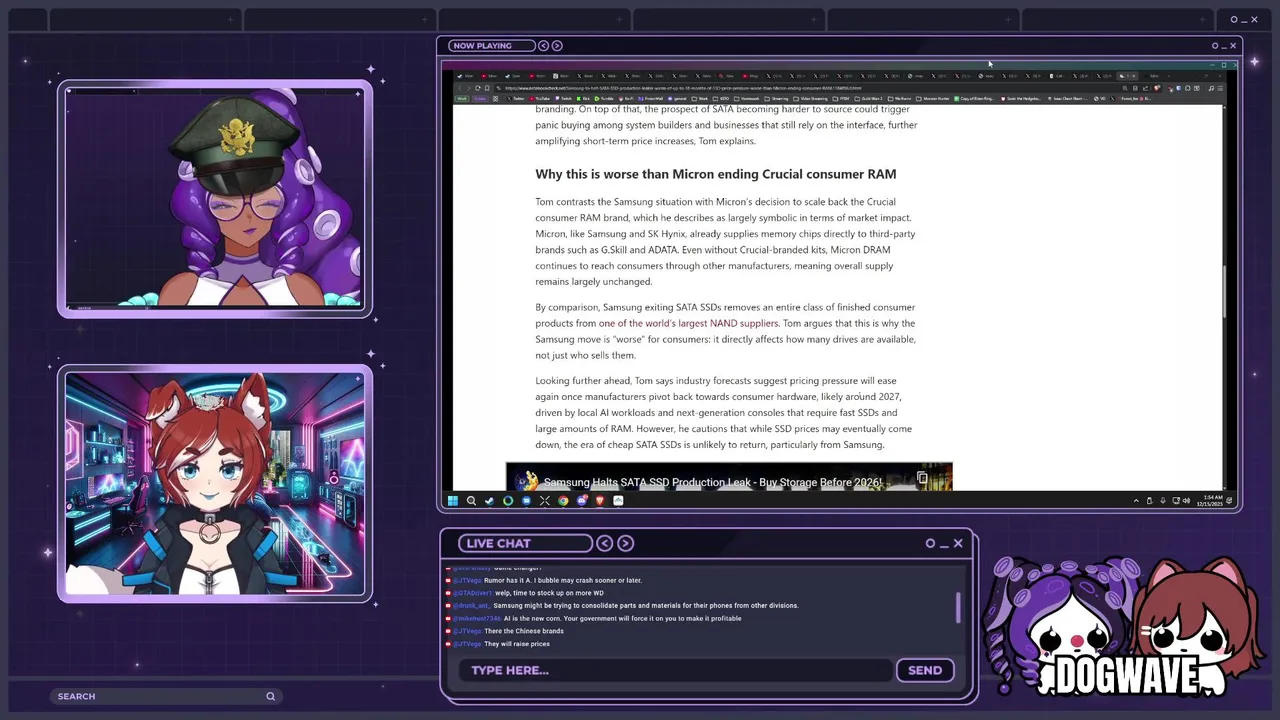Viewport: 1280px width, 720px height.
Task: Click the SEARCH field at bottom left
Action: tap(166, 696)
